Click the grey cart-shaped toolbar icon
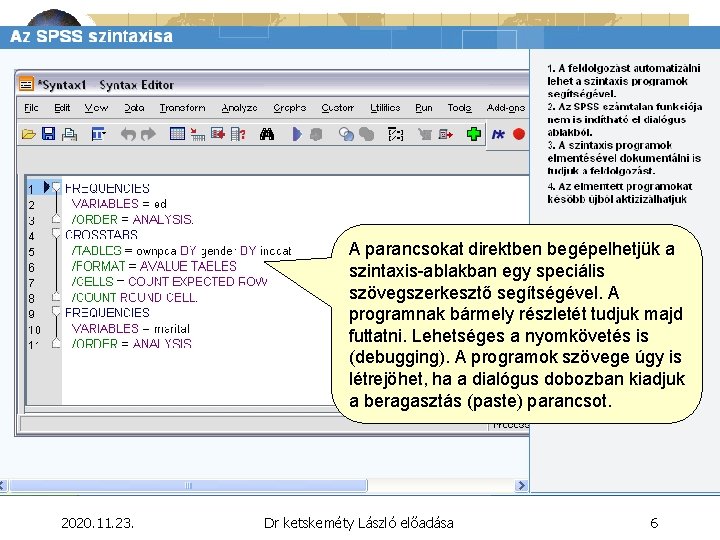Image resolution: width=720 pixels, height=540 pixels. coord(425,134)
